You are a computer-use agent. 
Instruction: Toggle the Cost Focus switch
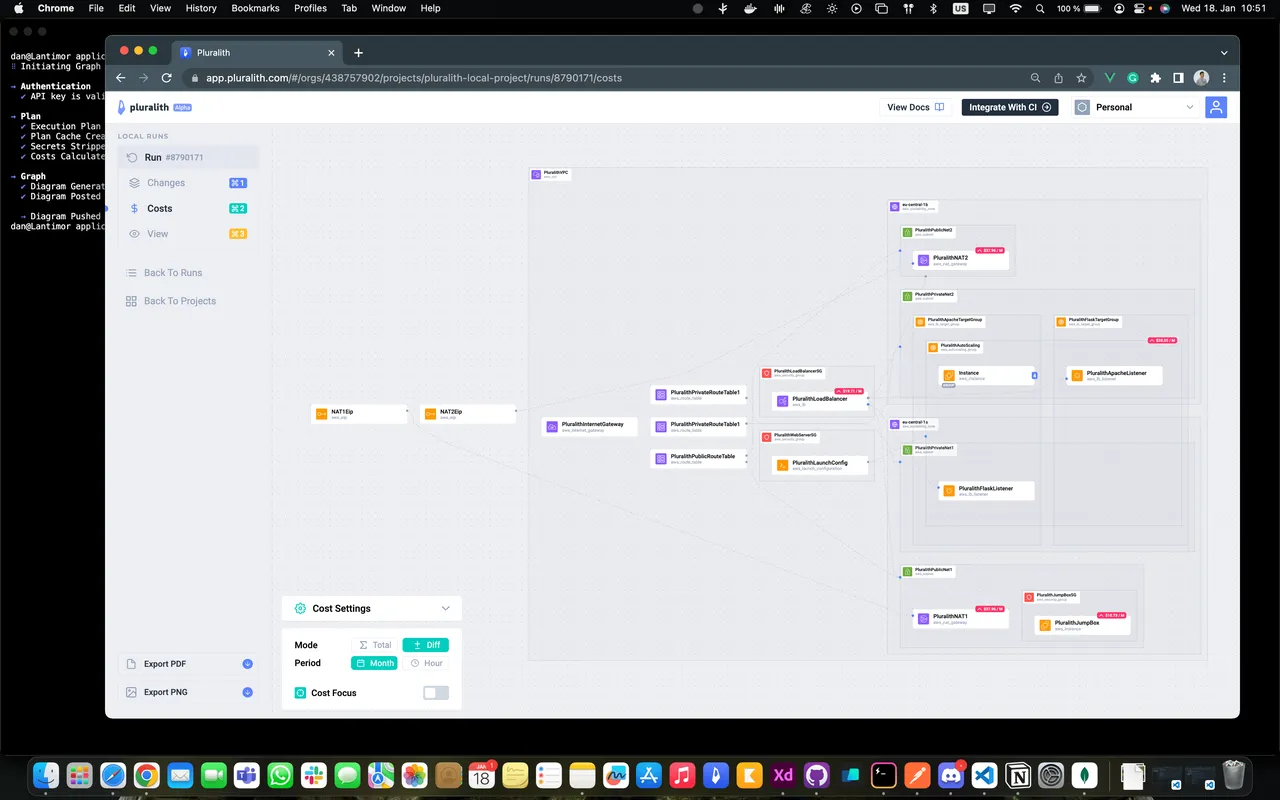point(436,693)
